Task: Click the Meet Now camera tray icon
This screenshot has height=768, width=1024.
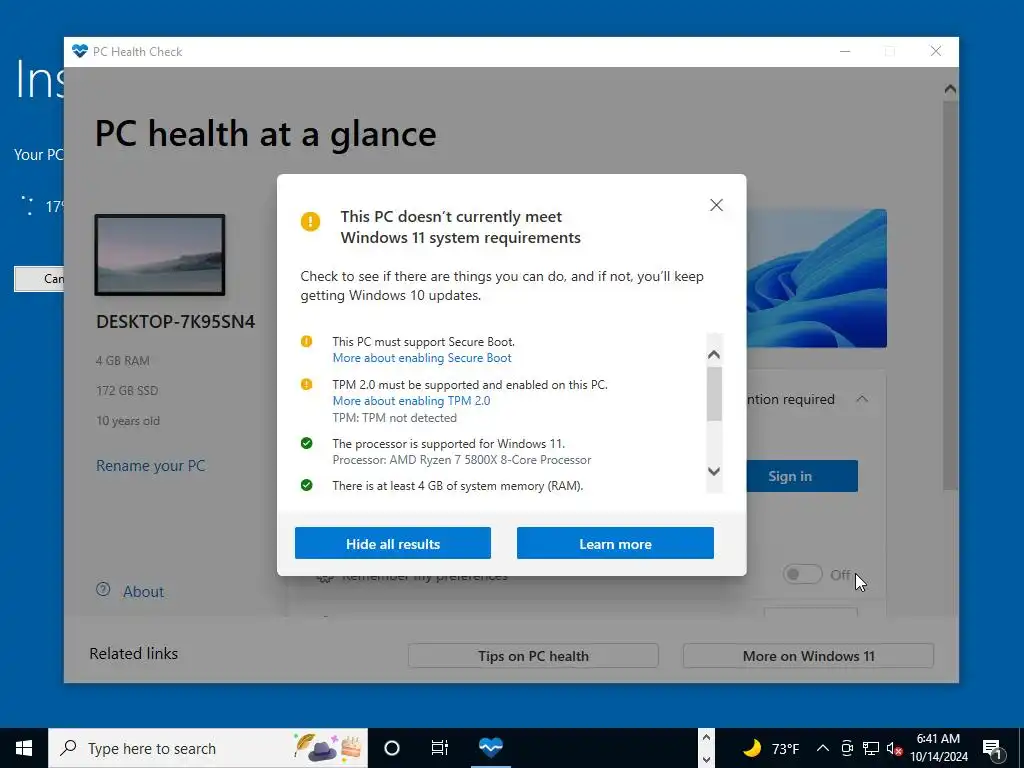Action: click(847, 748)
